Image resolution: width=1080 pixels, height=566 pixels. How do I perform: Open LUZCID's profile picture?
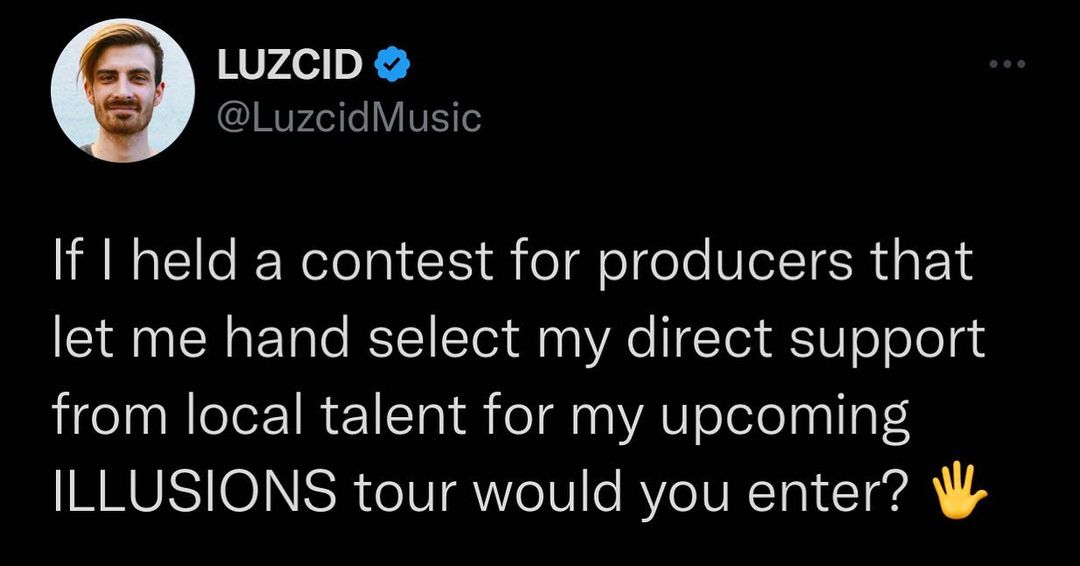(x=123, y=91)
